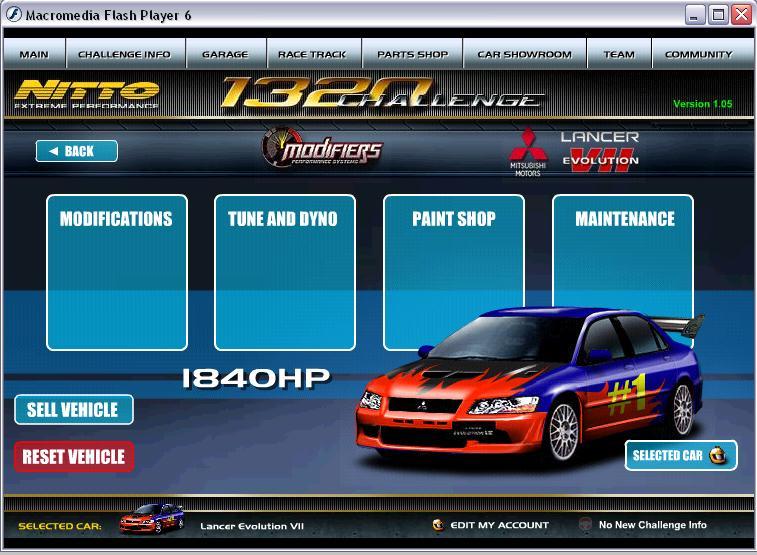Go to CHALLENGE INFO tab

125,54
